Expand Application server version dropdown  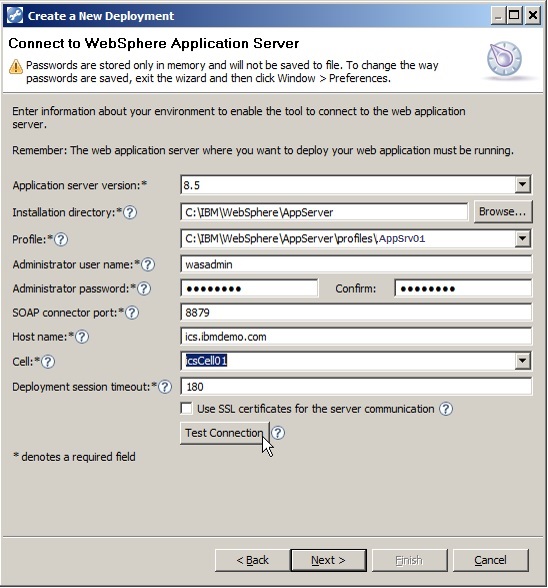click(522, 184)
